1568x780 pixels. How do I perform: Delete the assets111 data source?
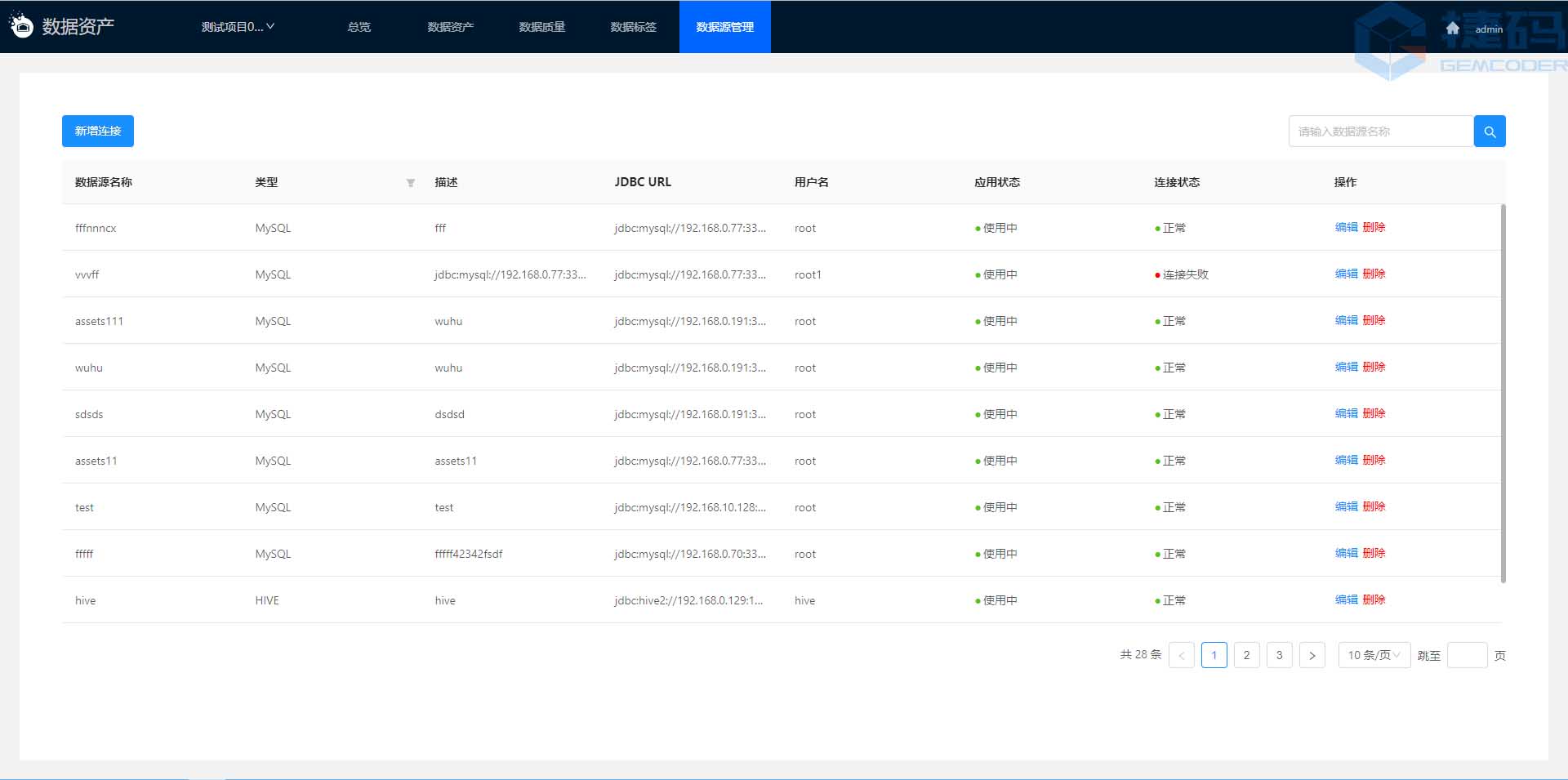[1374, 320]
